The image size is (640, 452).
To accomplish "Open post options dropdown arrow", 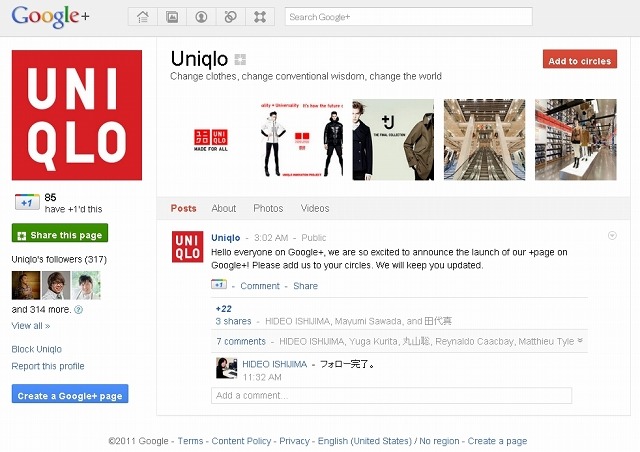I will 612,236.
